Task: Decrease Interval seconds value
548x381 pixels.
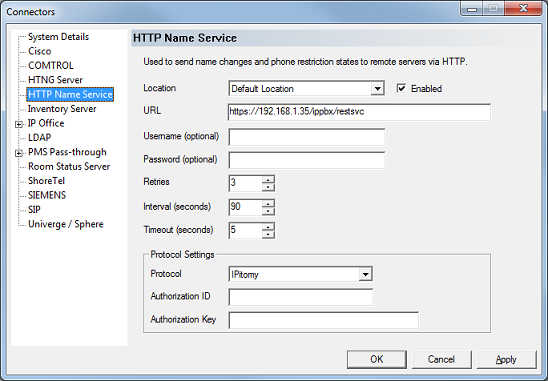Action: (268, 211)
